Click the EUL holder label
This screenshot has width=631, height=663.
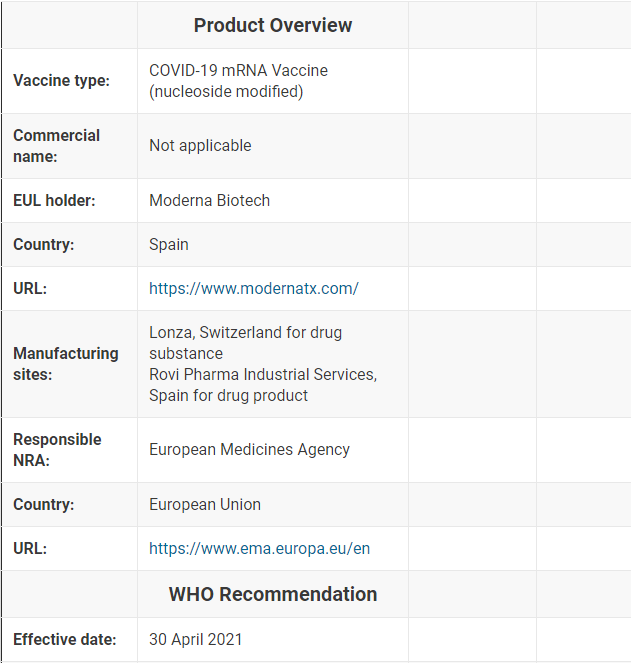click(x=54, y=200)
